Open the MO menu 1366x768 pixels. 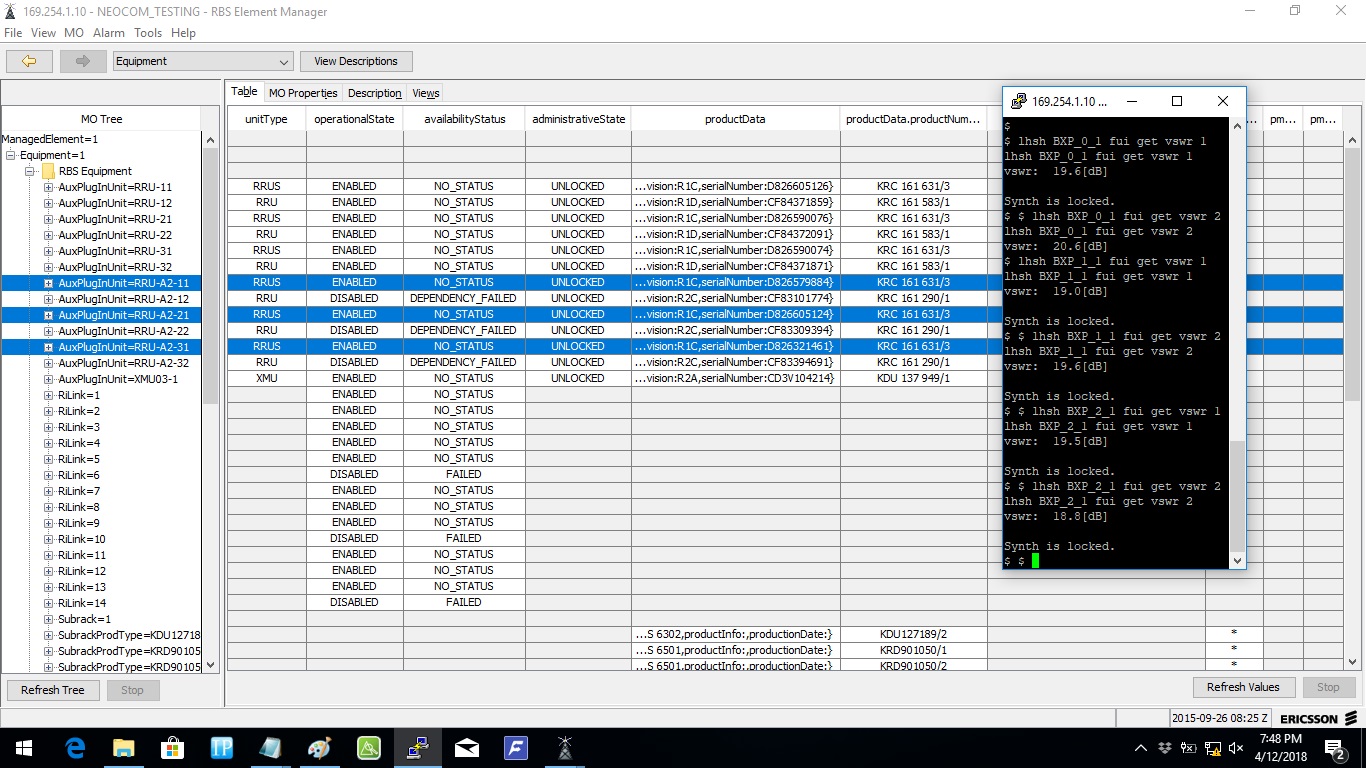pos(74,33)
